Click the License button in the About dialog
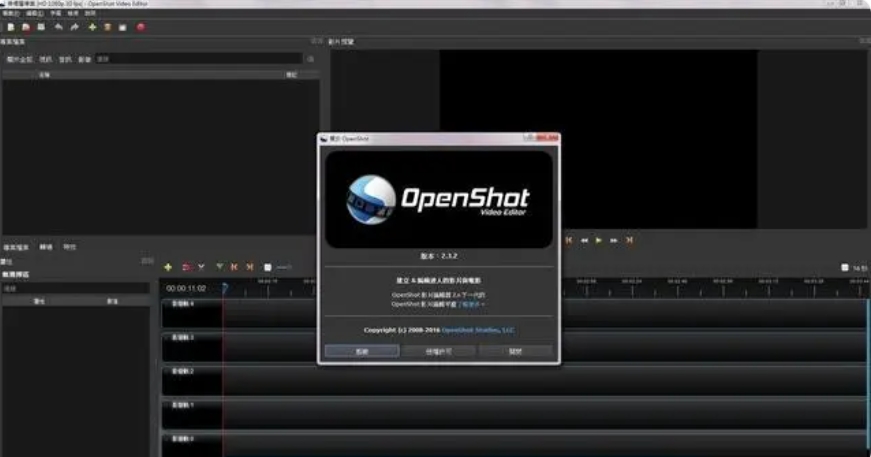 [439, 351]
